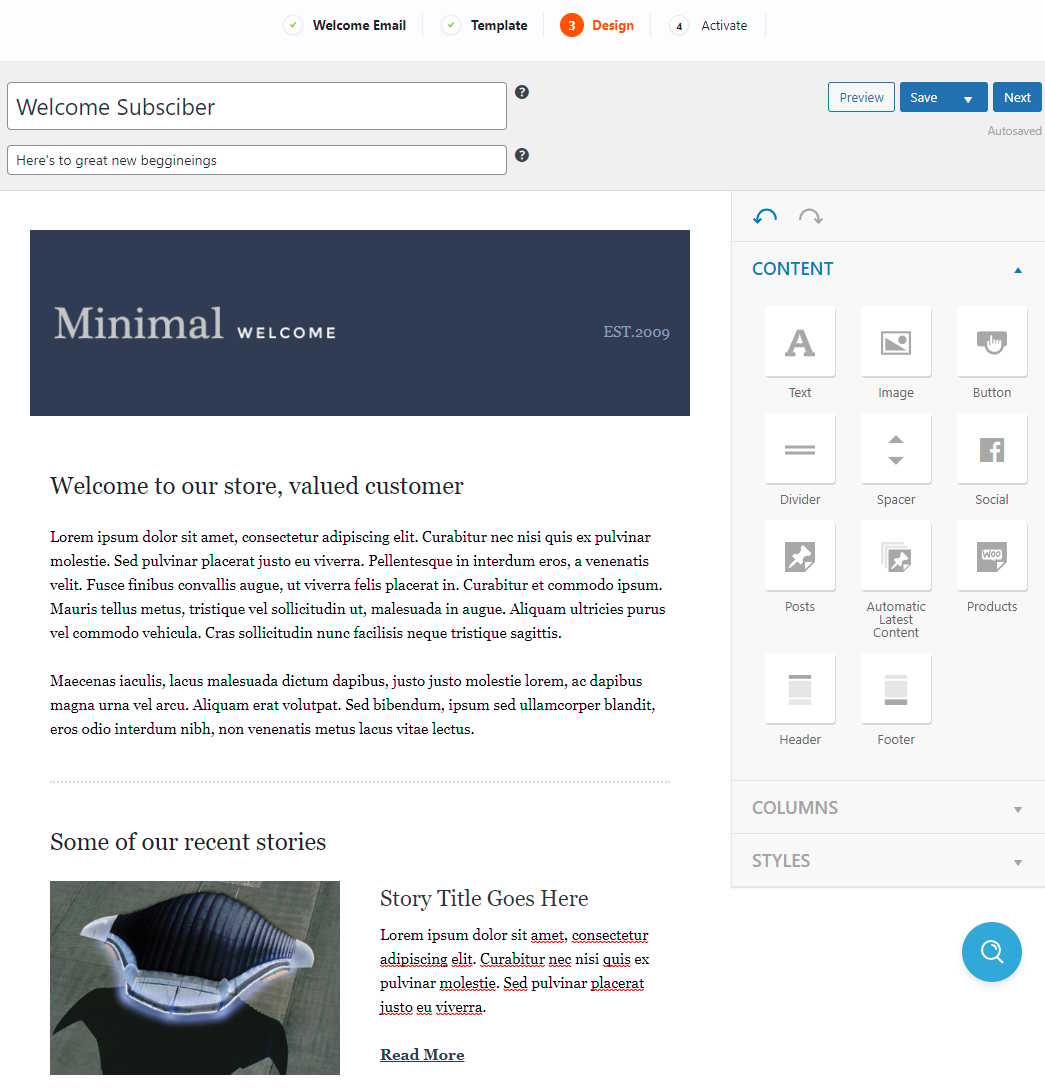1045x1088 pixels.
Task: Click the 'Welcome to our store' heading
Action: (257, 486)
